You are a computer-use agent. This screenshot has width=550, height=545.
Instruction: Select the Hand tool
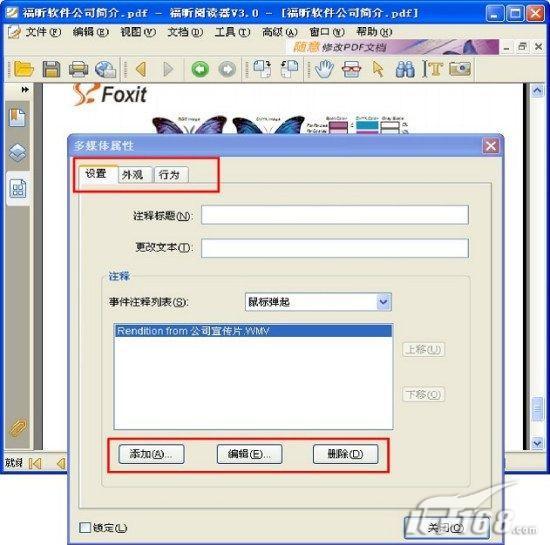tap(324, 69)
